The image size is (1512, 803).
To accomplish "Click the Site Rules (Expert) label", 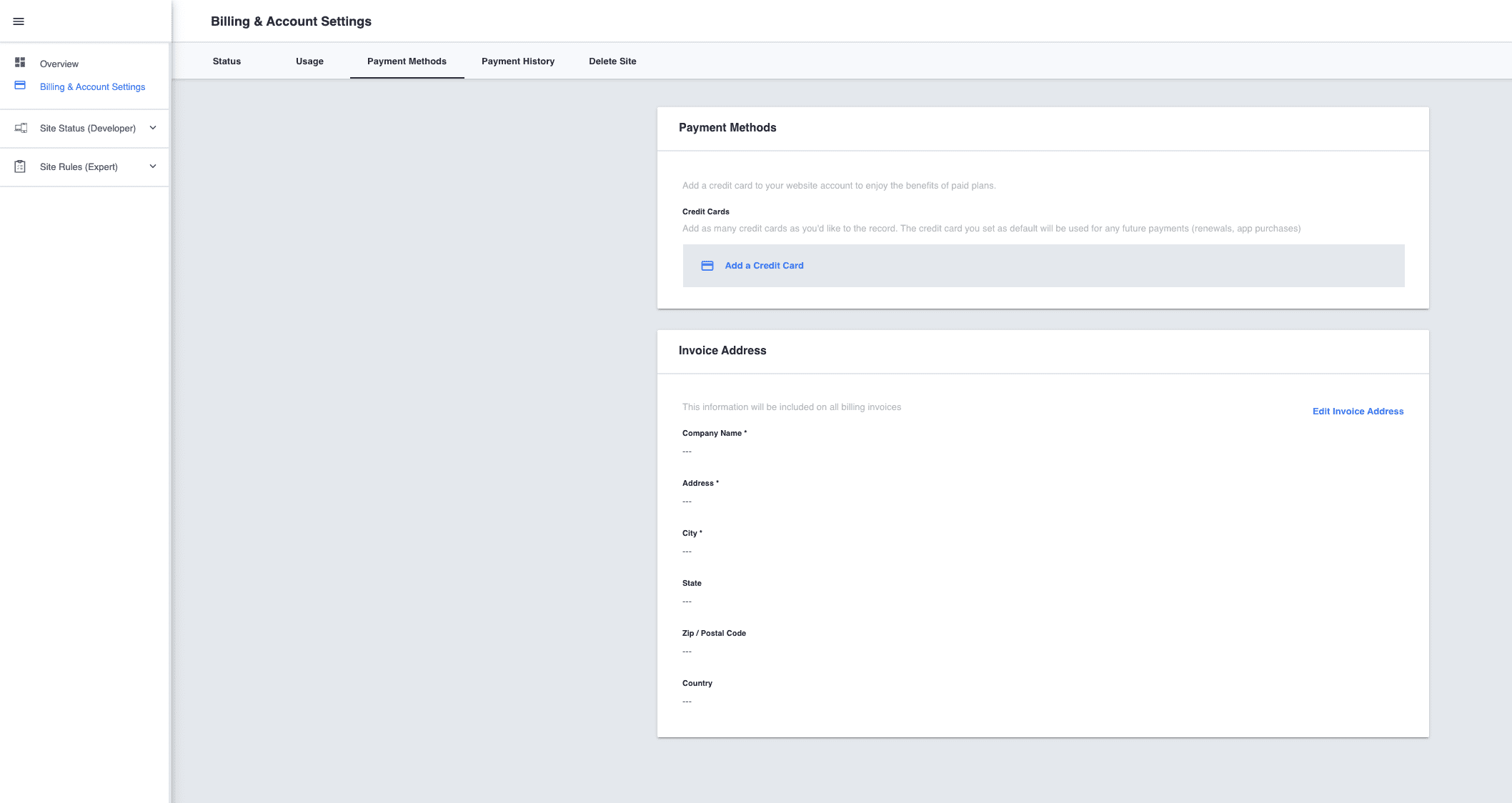I will (x=79, y=167).
